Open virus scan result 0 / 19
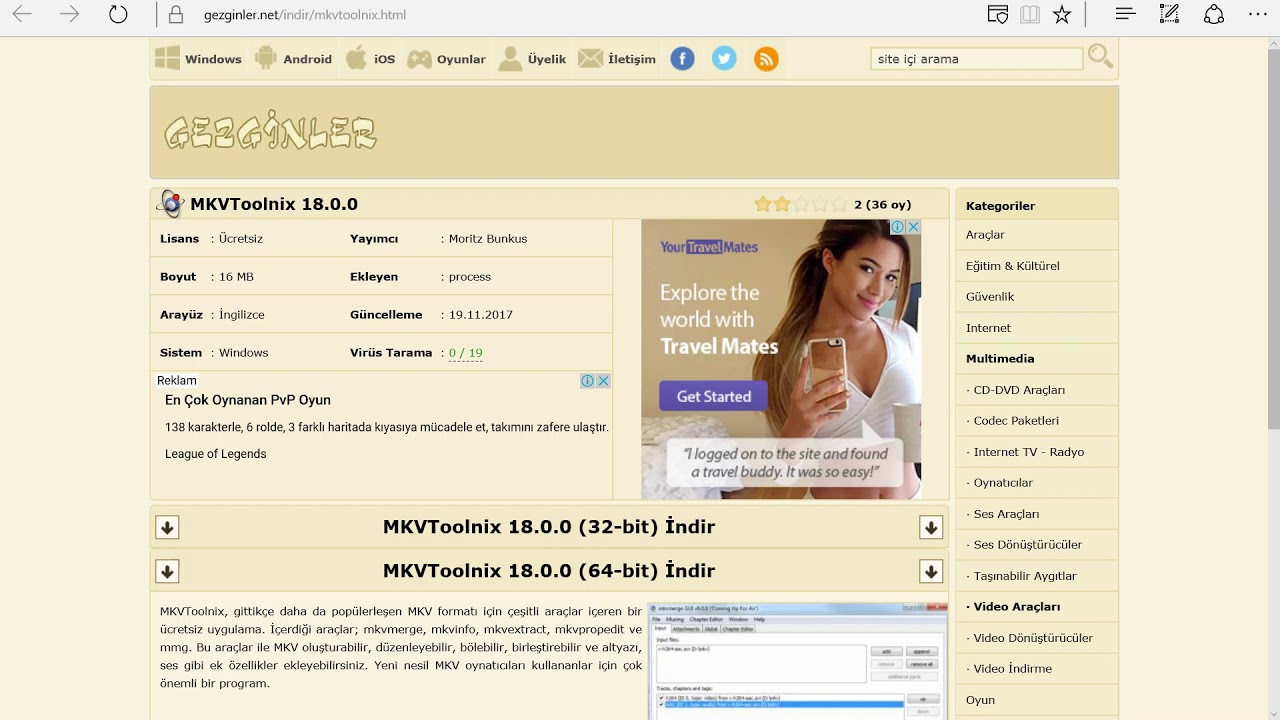Screen dimensions: 1280x720 tap(466, 353)
